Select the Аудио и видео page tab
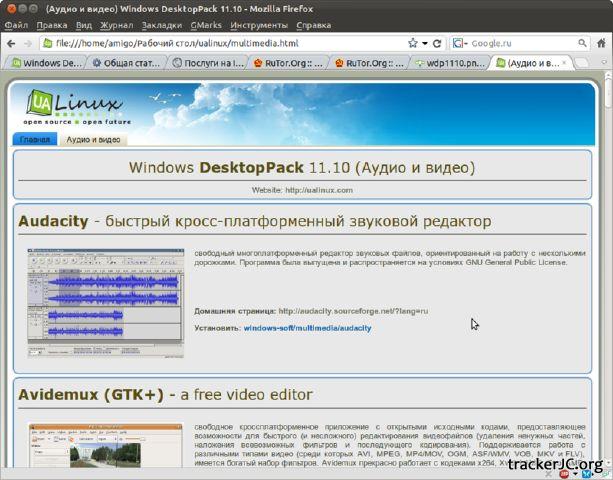 (93, 140)
